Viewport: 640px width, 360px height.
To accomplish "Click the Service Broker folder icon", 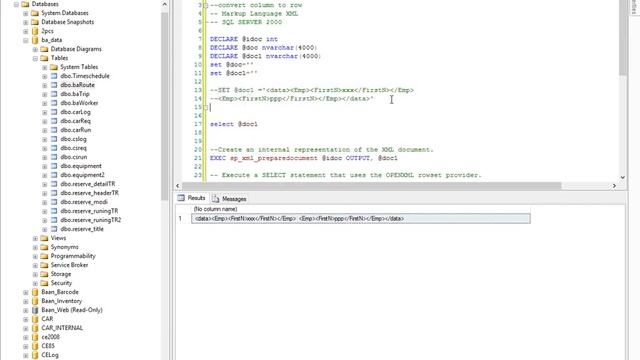I will coord(44,265).
